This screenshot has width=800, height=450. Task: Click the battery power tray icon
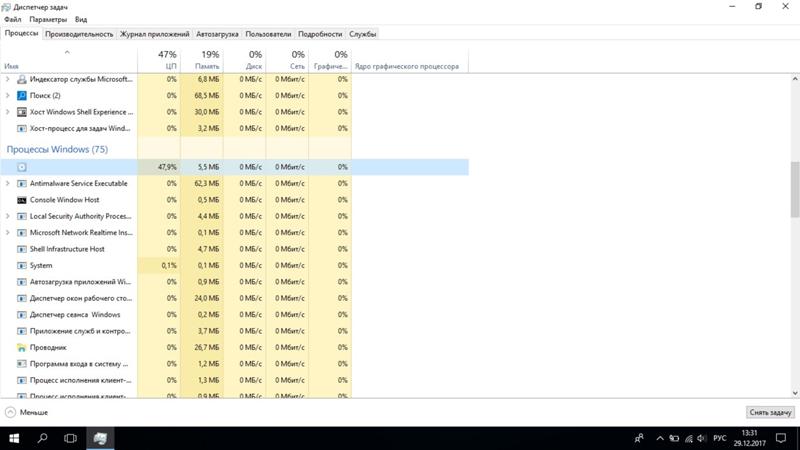674,438
